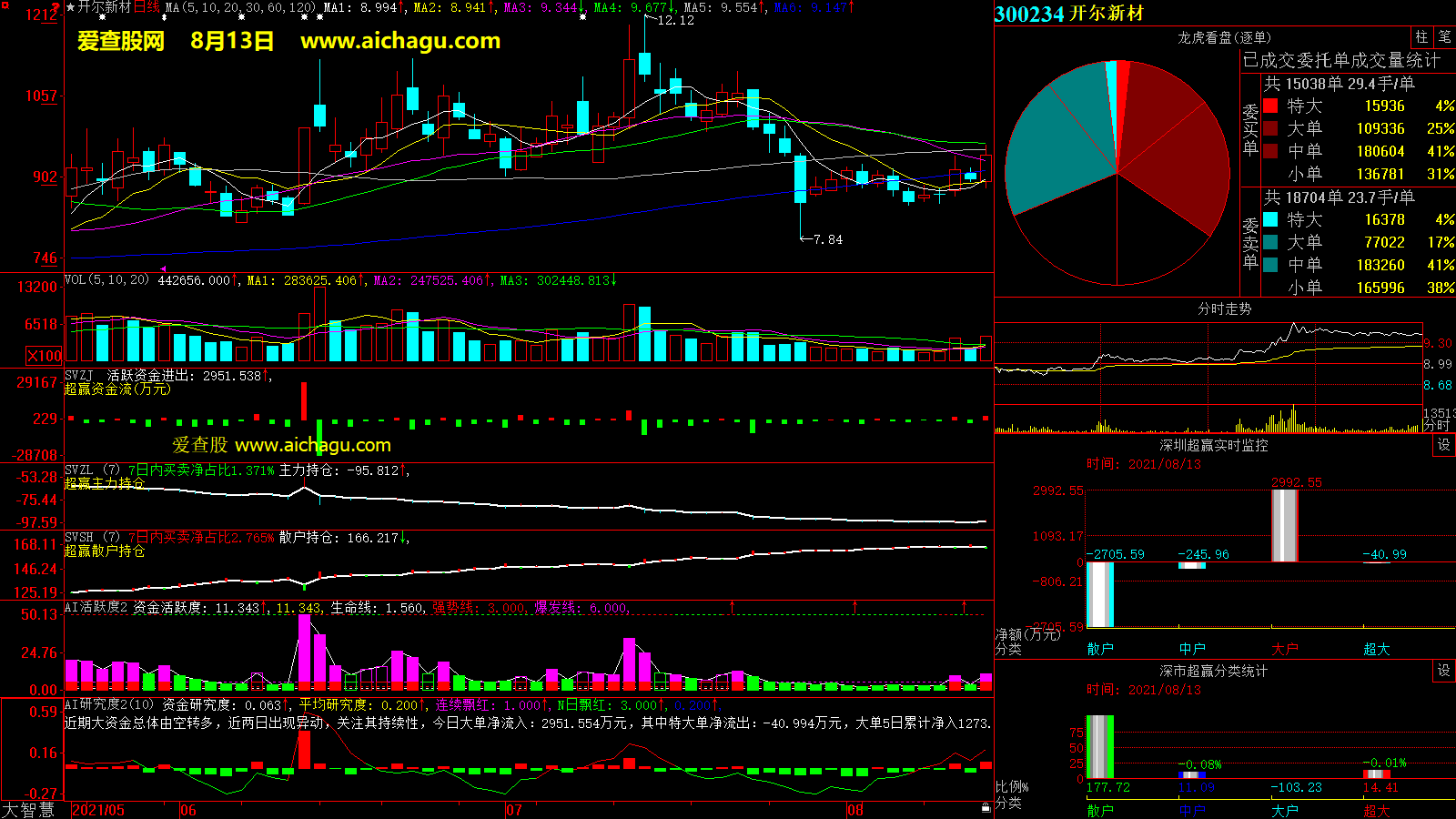Open 设 settings of 深圳超赢实时监控 panel
The image size is (1456, 819).
tap(1444, 445)
